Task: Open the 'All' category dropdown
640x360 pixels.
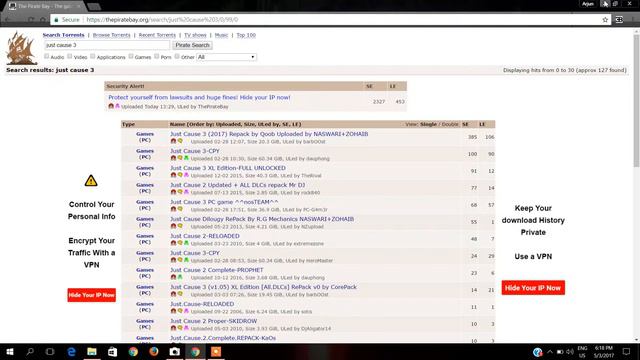Action: coord(227,57)
